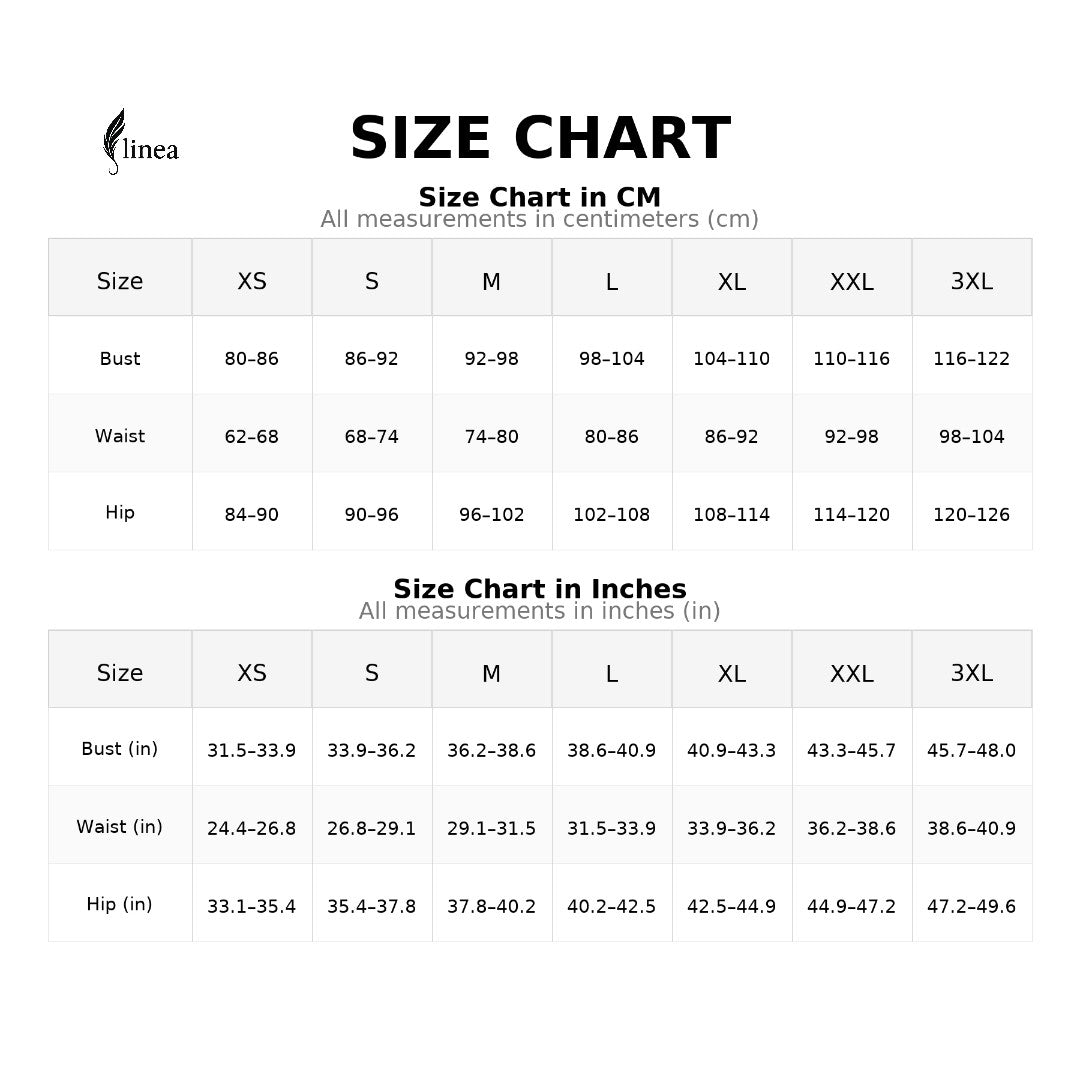Click the 'All measurements in inches (in)' subtitle
This screenshot has width=1080, height=1080.
coord(540,611)
